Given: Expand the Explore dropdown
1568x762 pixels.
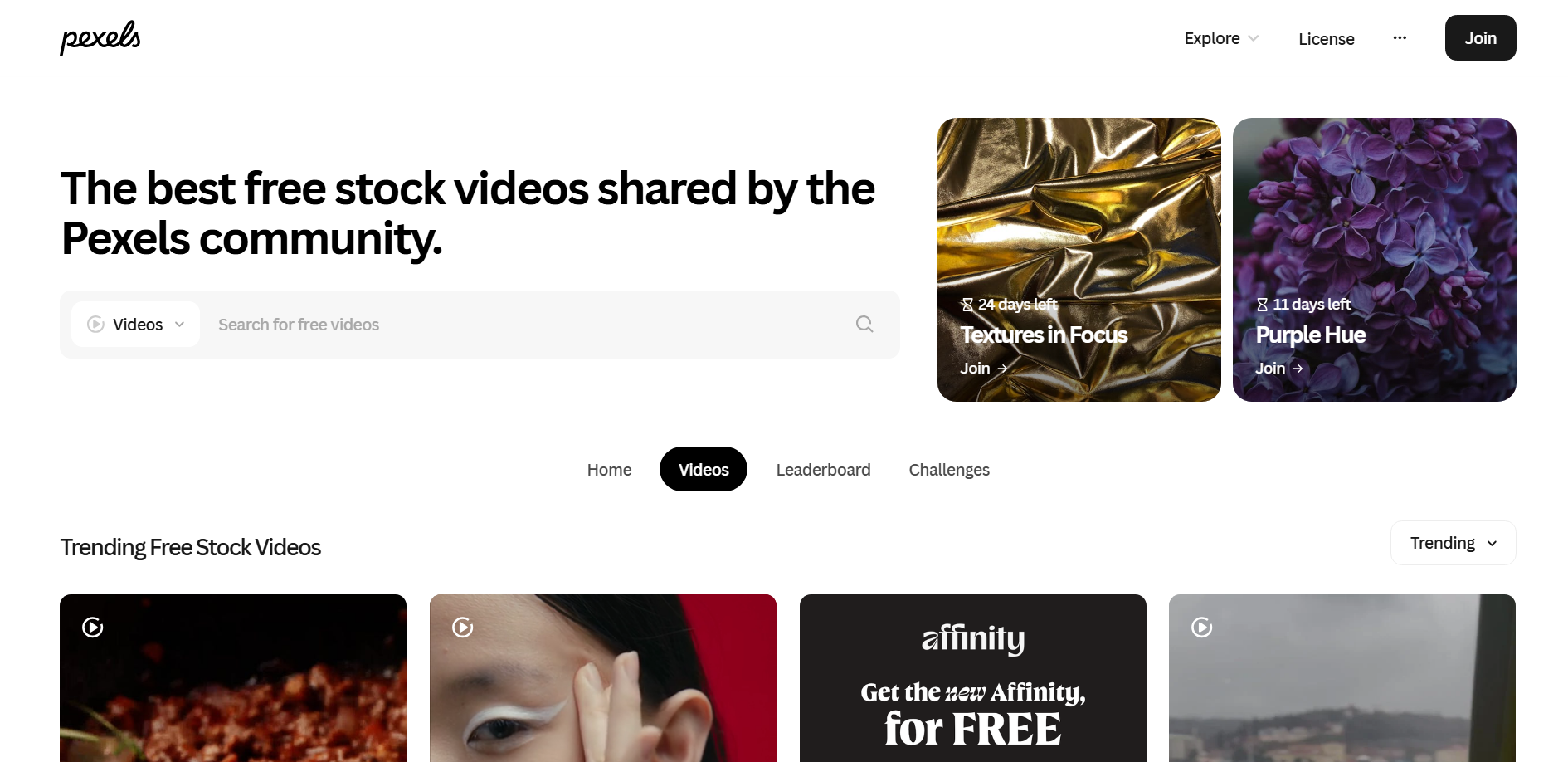Looking at the screenshot, I should 1221,38.
